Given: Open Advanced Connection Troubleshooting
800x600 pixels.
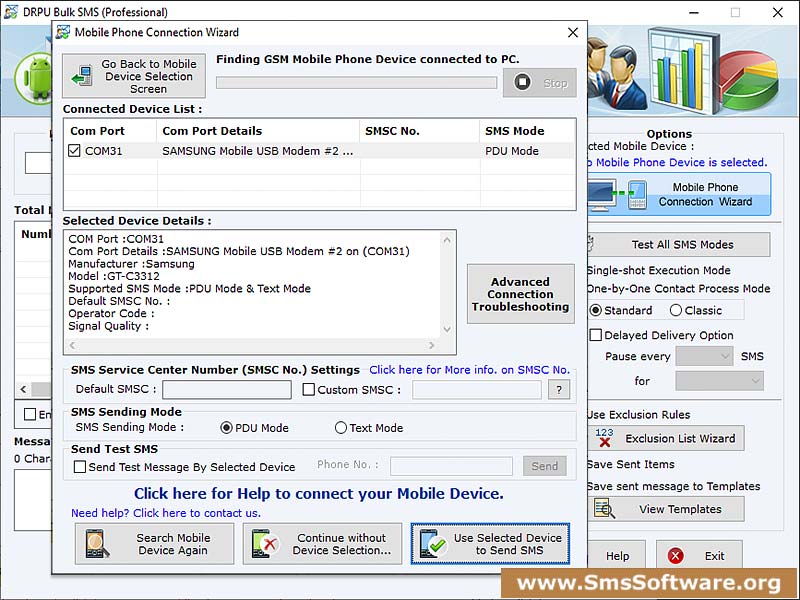Looking at the screenshot, I should [x=520, y=293].
